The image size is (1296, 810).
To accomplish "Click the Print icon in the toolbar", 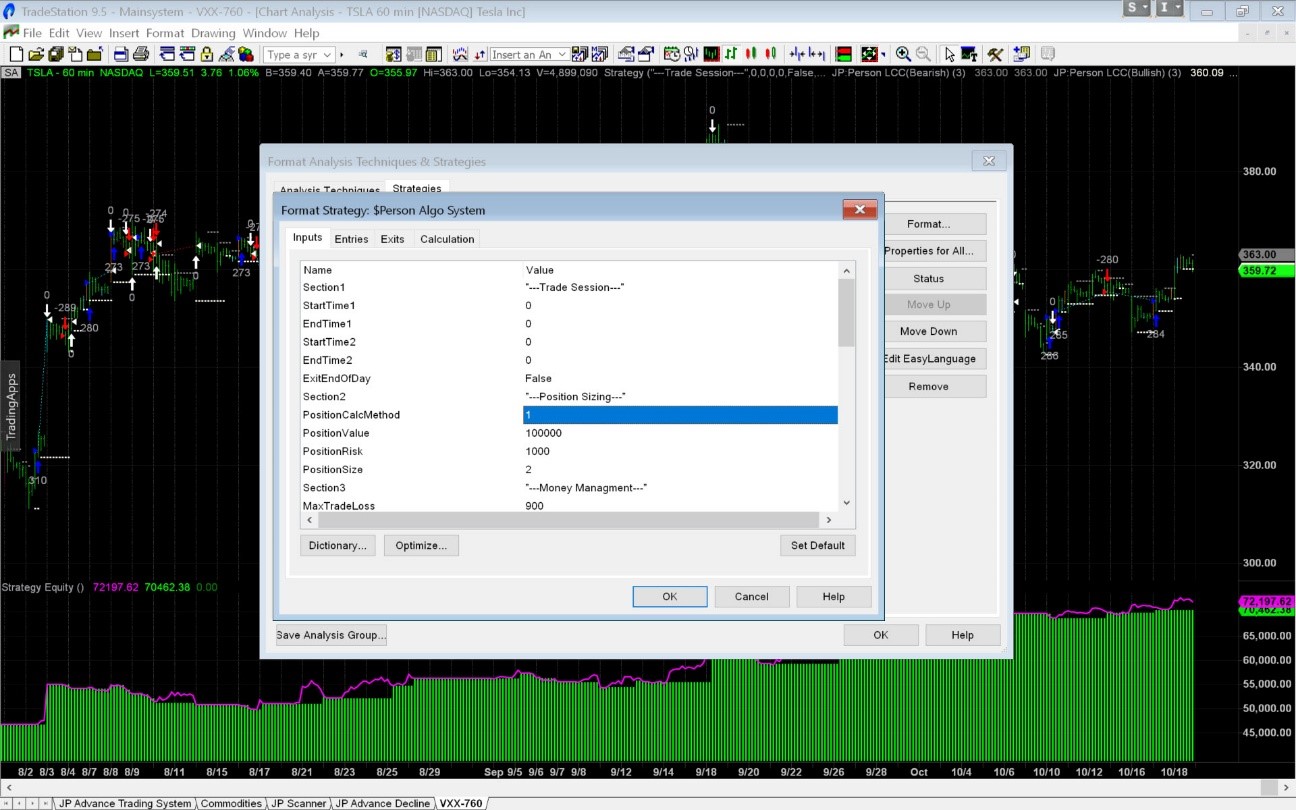I will (x=141, y=54).
